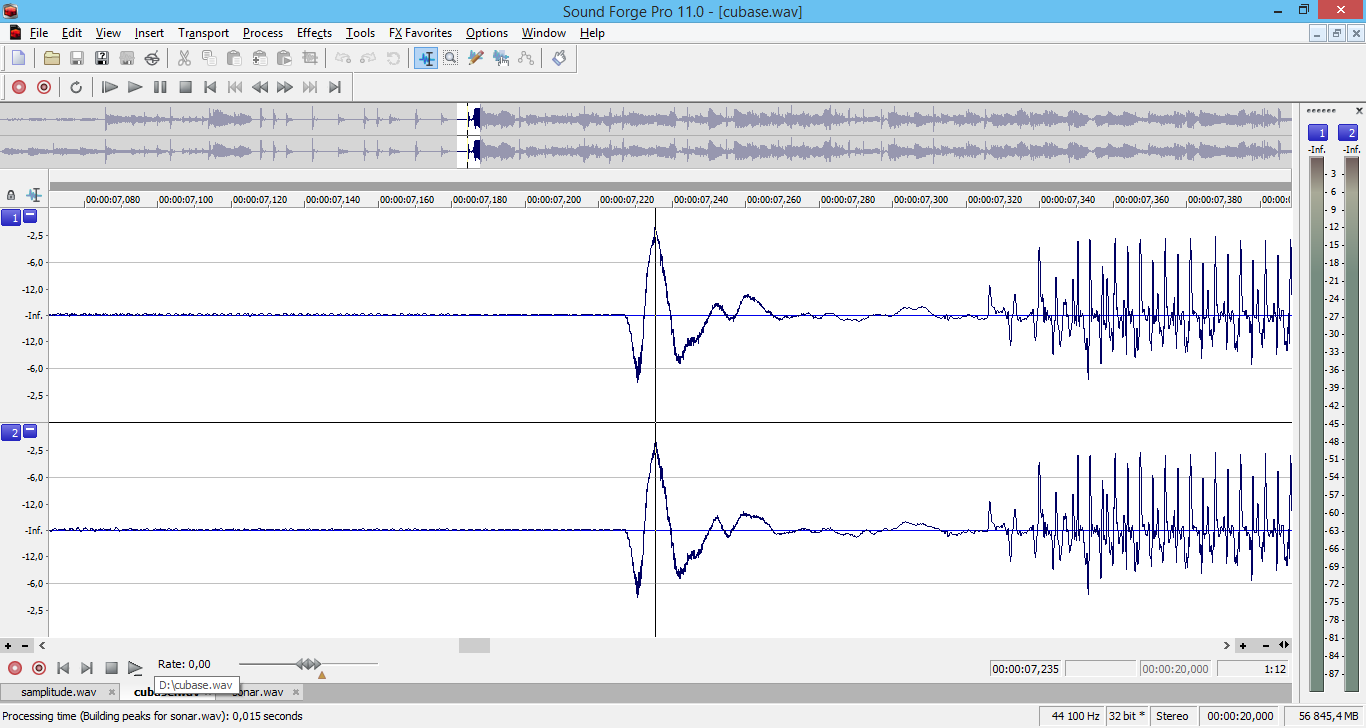
Task: Click the playback rate scrub slider
Action: tap(309, 664)
